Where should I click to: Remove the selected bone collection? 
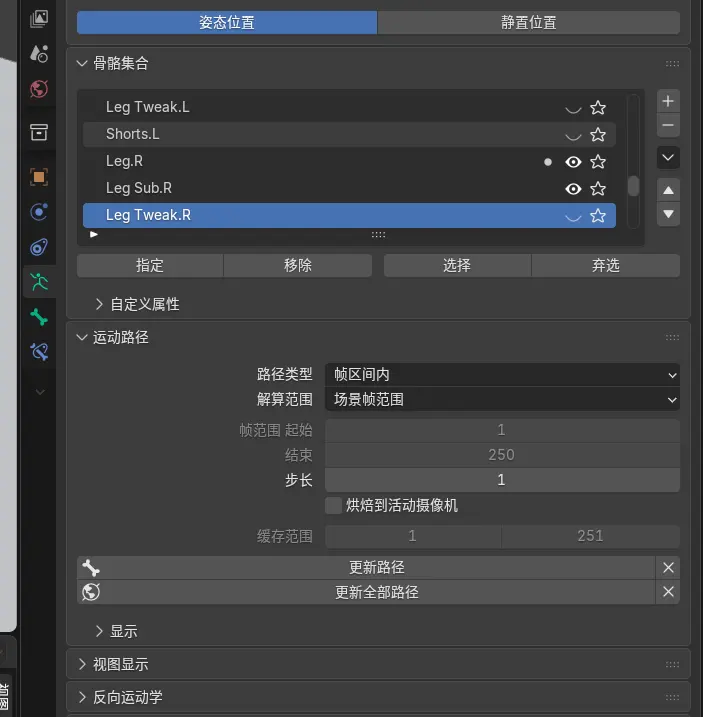[668, 125]
